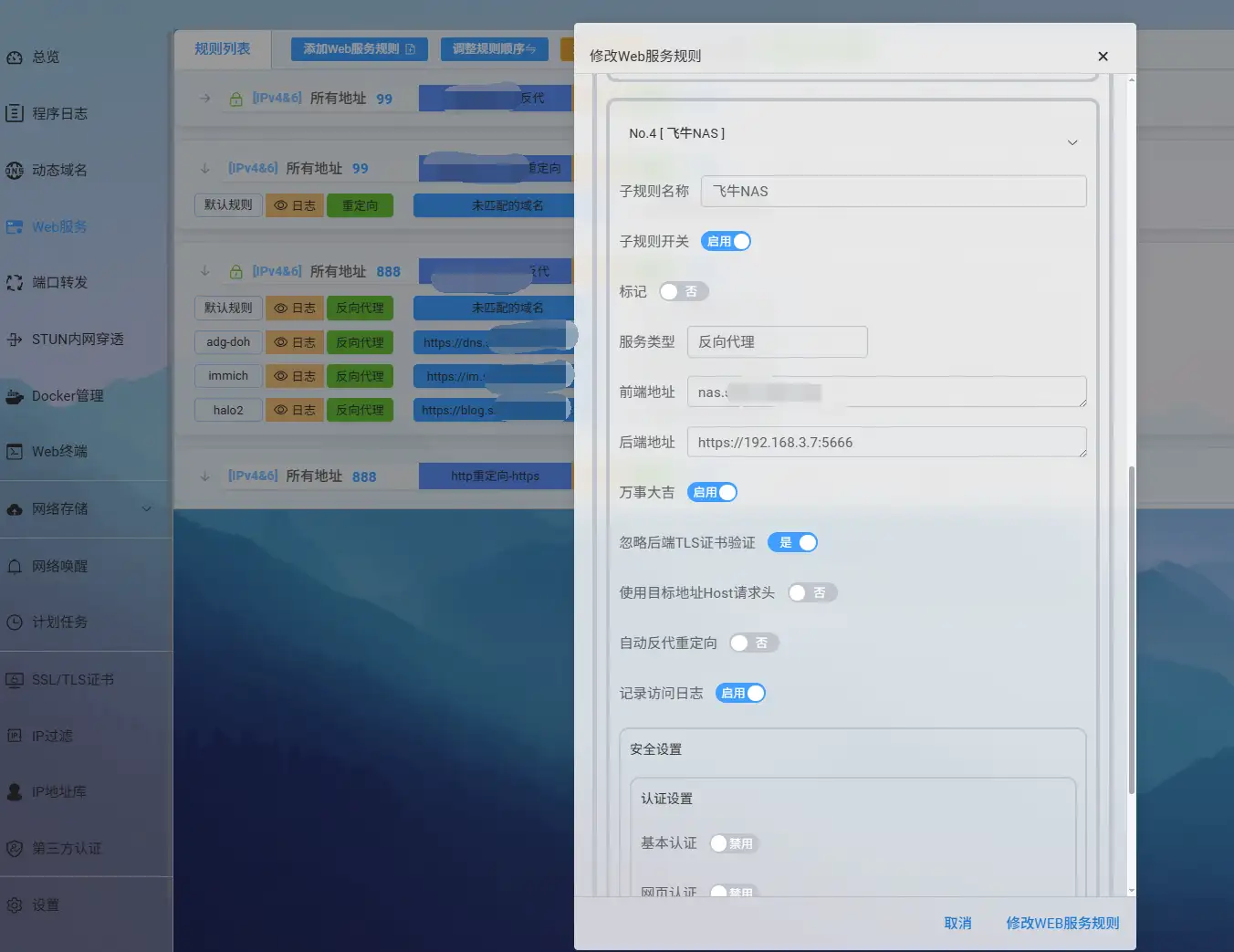Screen dimensions: 1234x952
Task: Enable the 标记 toggle
Action: pos(684,291)
